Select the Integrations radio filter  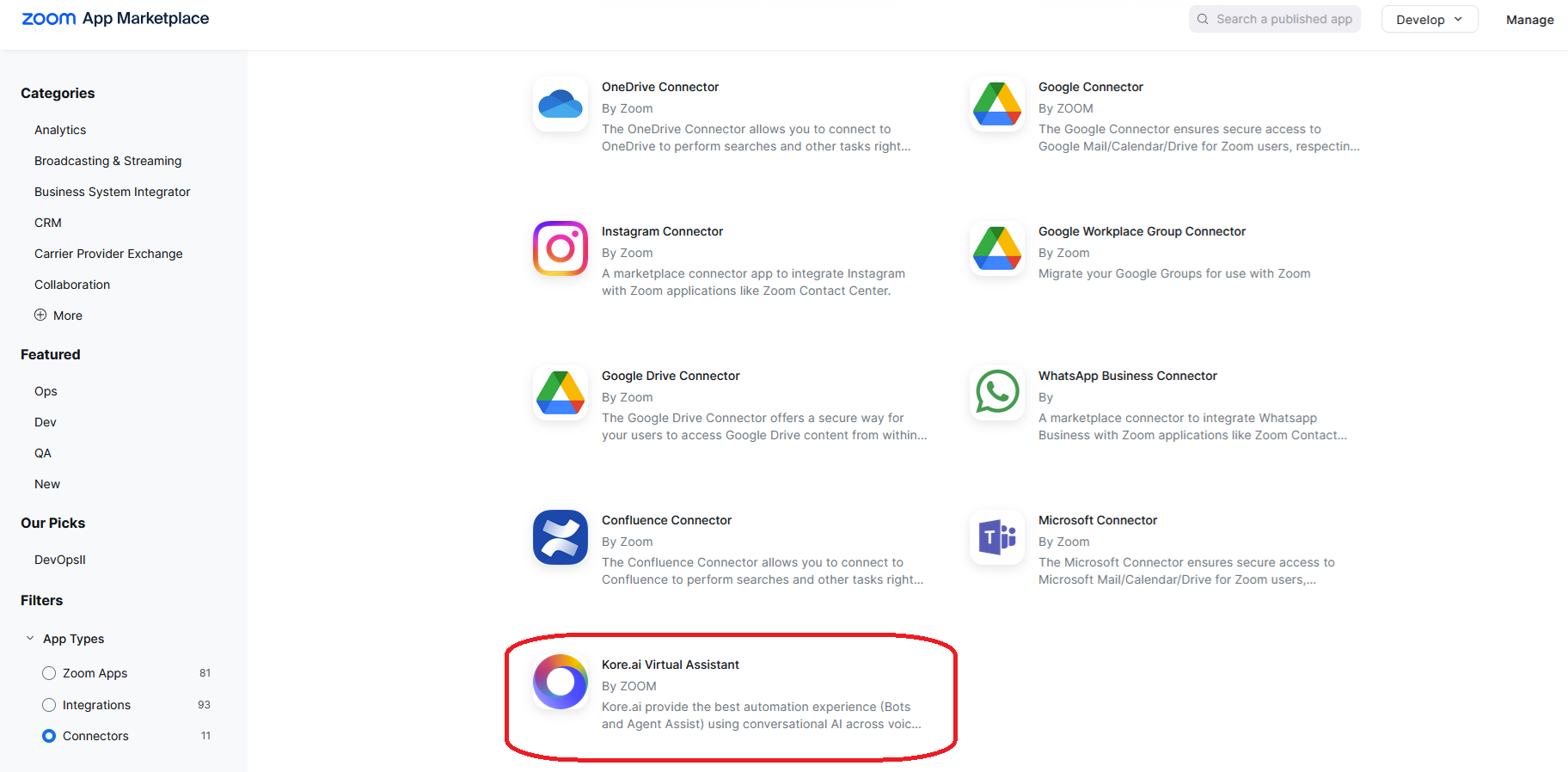tap(49, 705)
